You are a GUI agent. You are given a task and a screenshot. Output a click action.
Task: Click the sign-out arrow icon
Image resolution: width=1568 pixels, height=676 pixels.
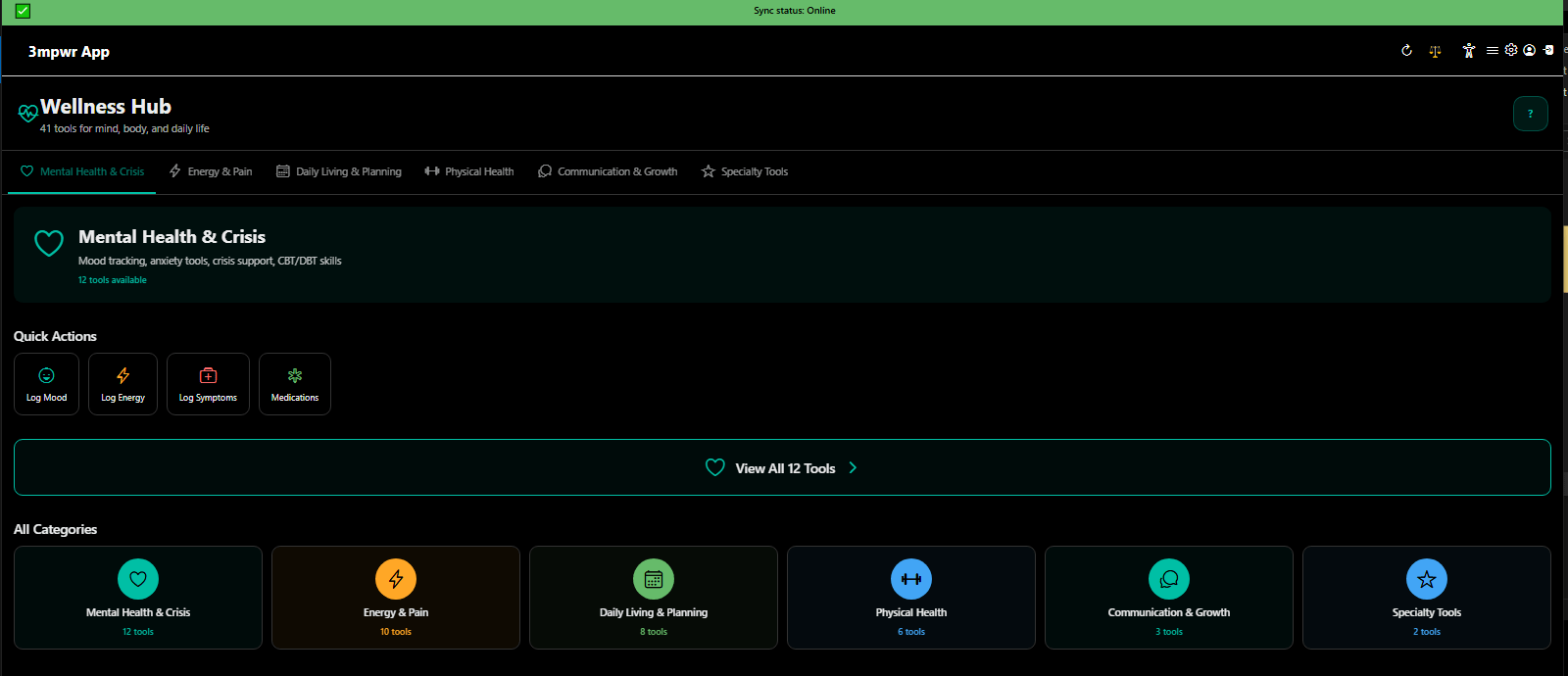coord(1548,50)
